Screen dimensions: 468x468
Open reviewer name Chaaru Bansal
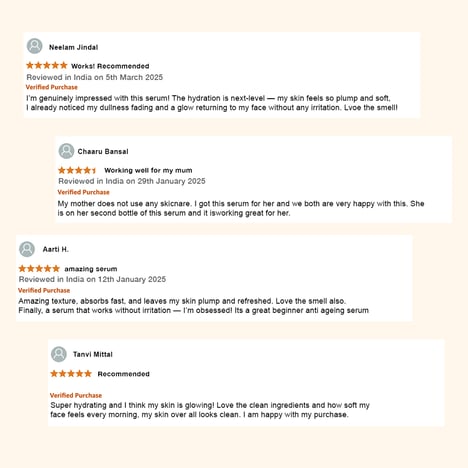103,152
